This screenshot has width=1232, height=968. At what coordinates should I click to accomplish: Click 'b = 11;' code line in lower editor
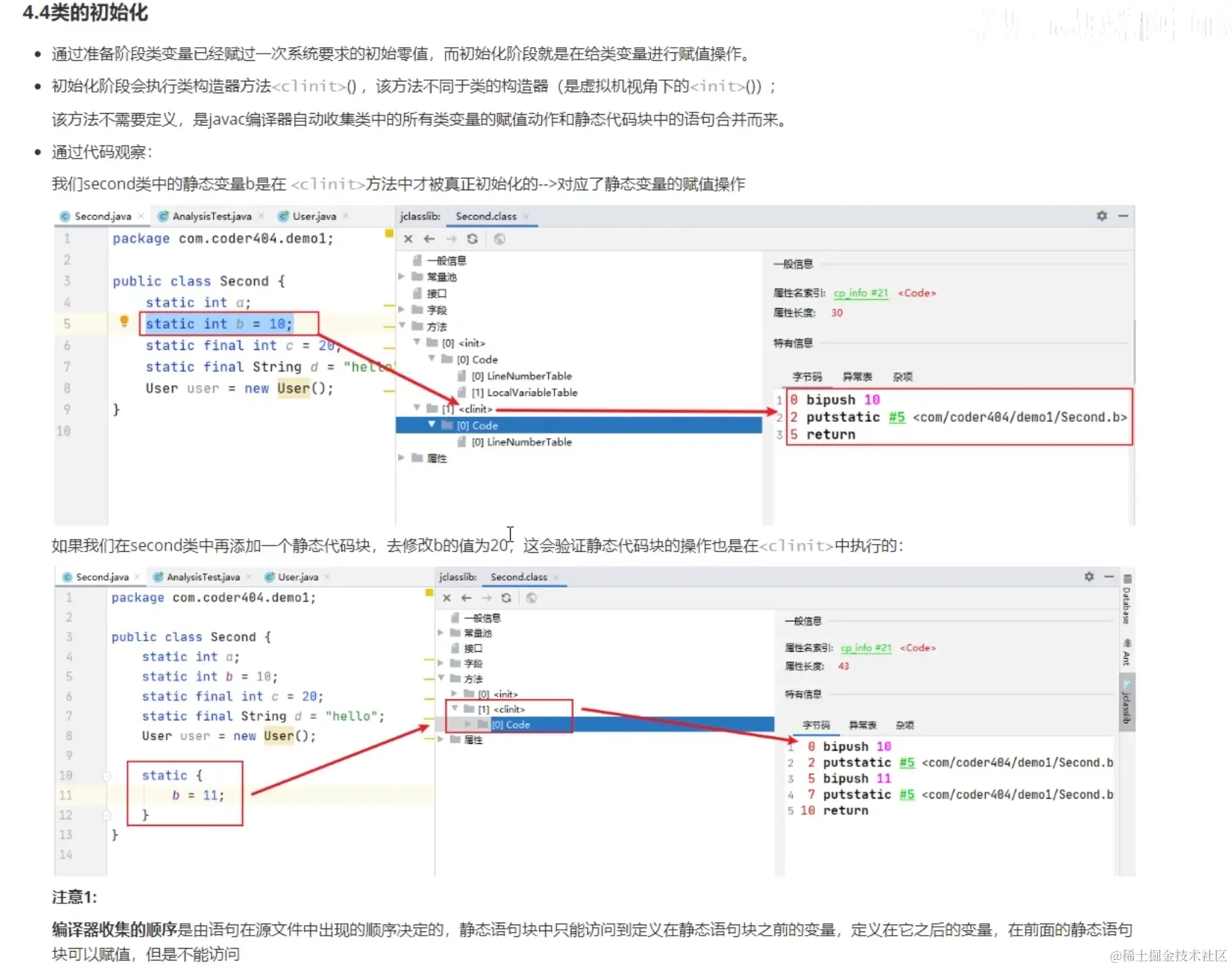point(198,795)
